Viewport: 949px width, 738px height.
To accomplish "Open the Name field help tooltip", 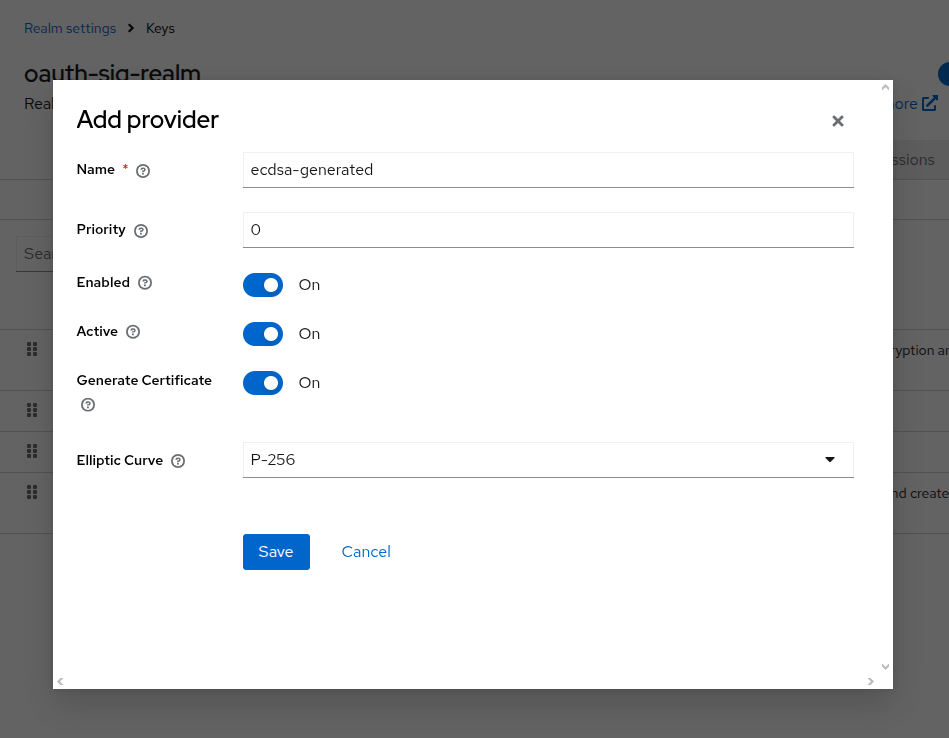I will [x=142, y=170].
